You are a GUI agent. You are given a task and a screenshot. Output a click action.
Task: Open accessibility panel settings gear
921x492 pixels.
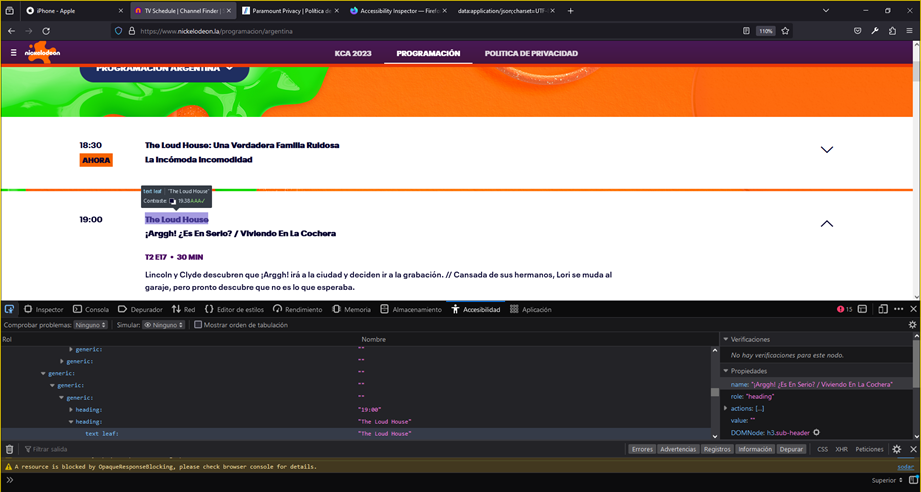coord(911,325)
